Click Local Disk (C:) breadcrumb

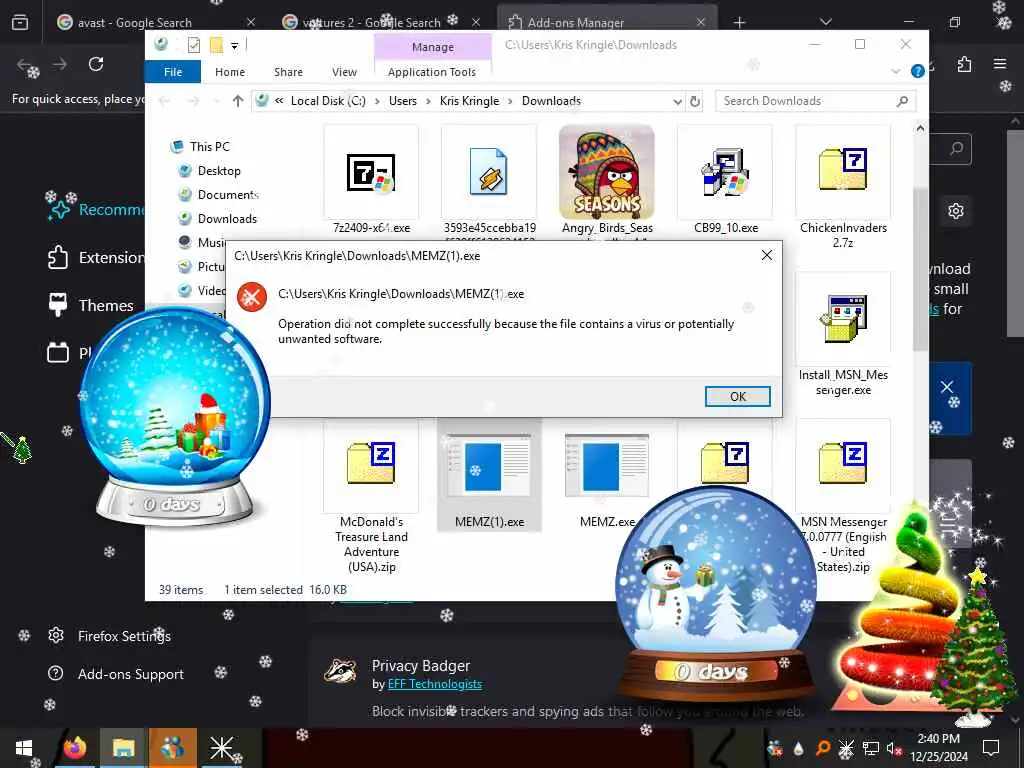(x=328, y=101)
